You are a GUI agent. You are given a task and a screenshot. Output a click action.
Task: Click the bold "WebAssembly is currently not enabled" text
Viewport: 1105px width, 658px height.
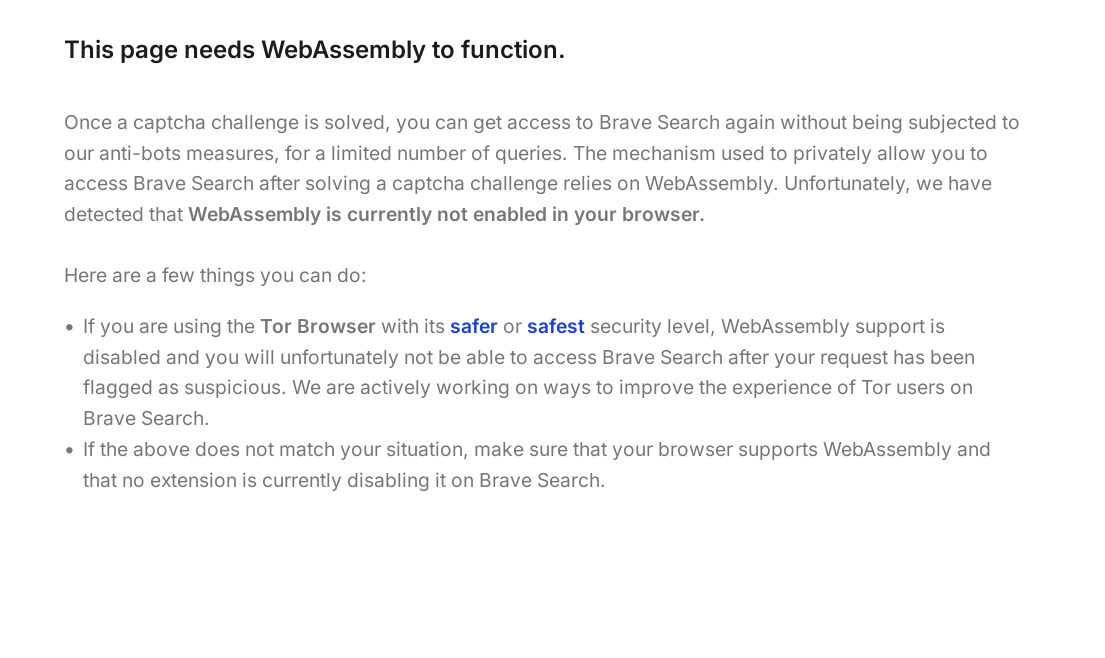[446, 214]
